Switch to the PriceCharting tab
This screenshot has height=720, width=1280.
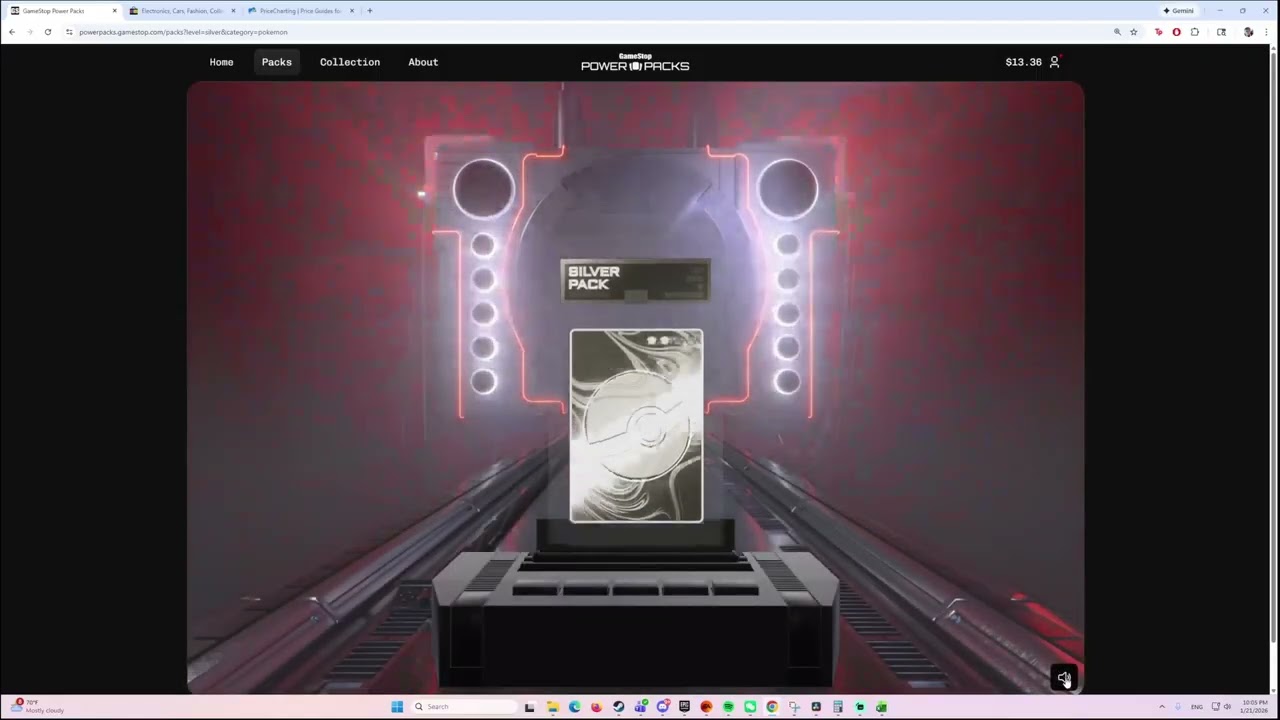(x=299, y=11)
